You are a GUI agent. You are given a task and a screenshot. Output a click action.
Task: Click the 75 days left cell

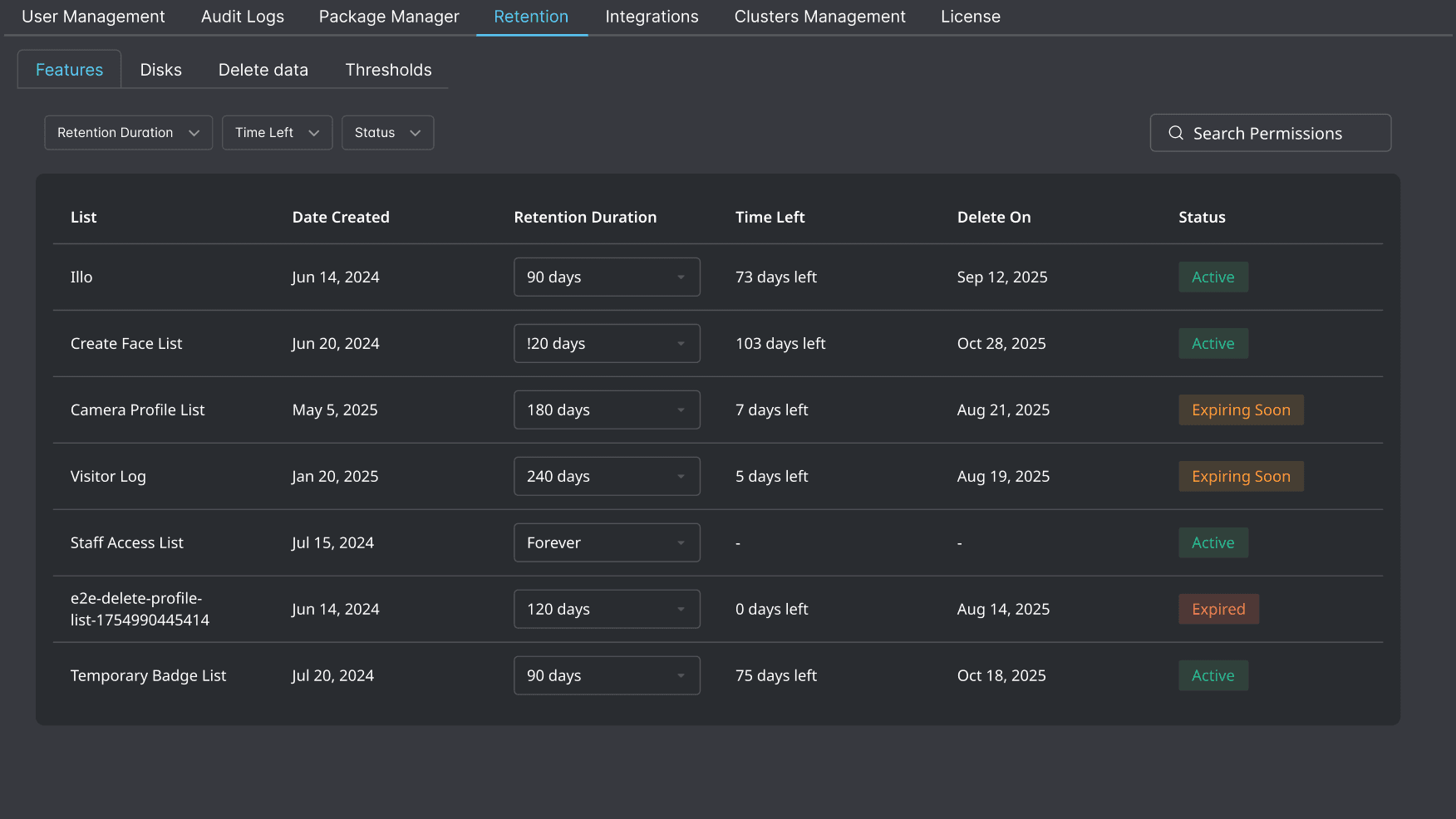[x=776, y=675]
